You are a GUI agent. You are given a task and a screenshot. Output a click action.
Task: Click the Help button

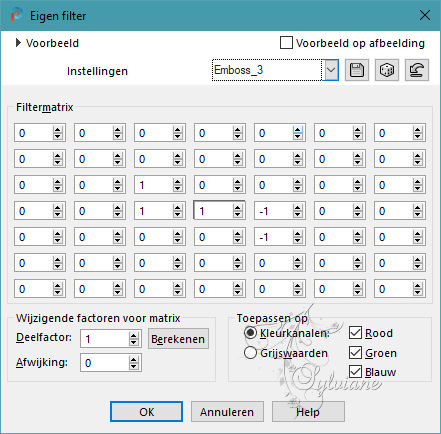(x=308, y=412)
